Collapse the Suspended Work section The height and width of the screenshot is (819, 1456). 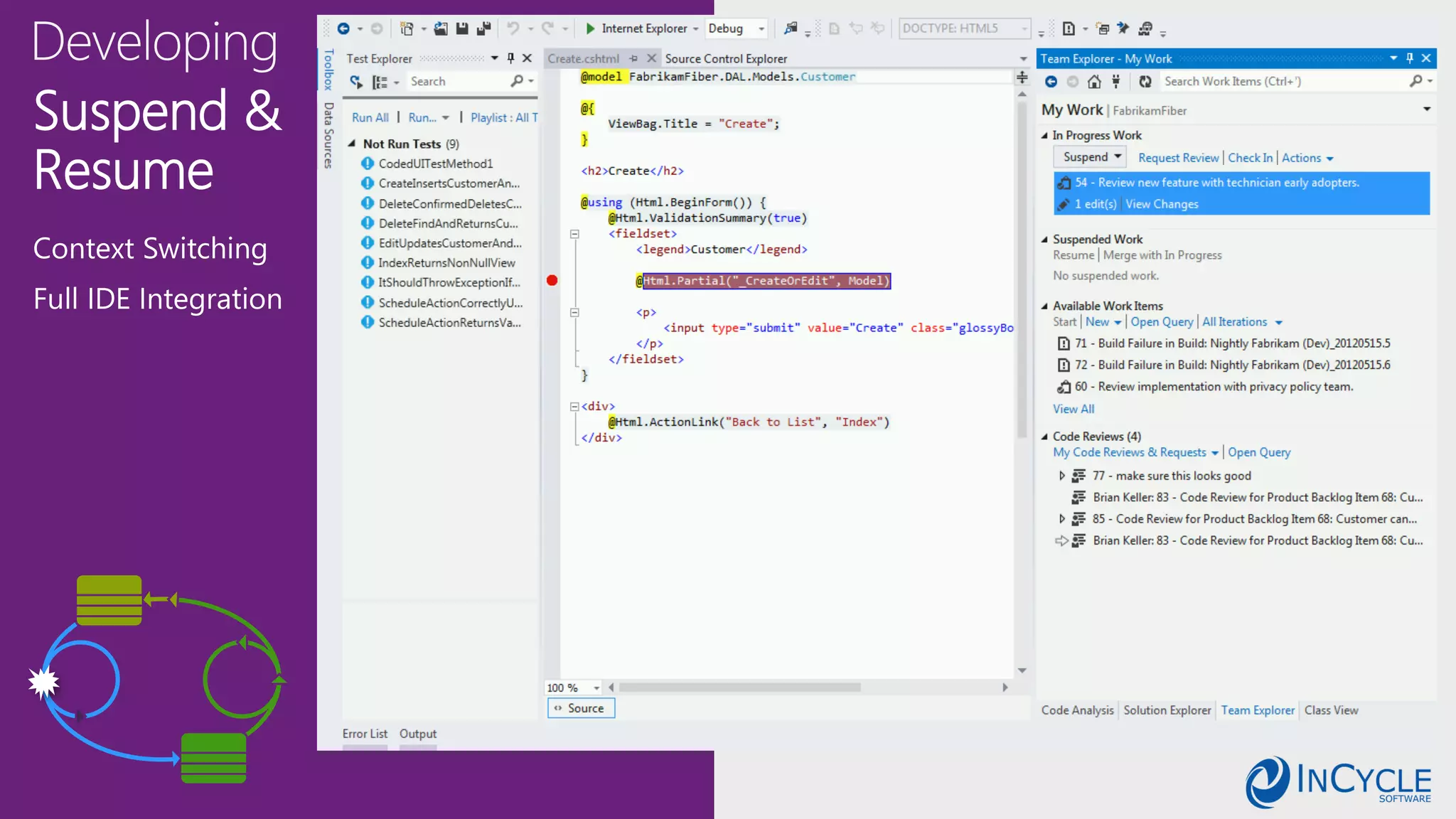click(x=1044, y=240)
